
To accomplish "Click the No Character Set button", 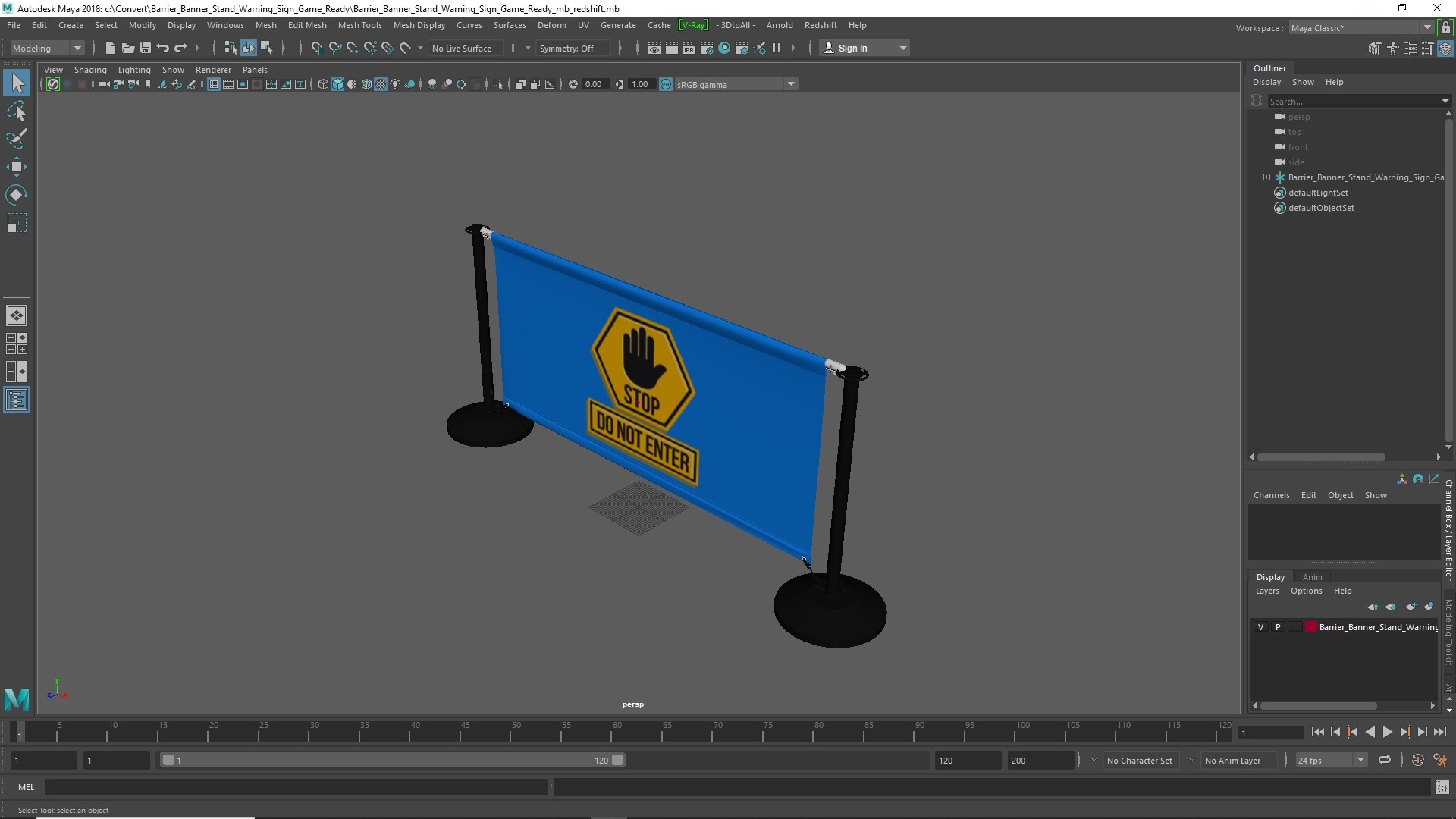I will [1139, 760].
